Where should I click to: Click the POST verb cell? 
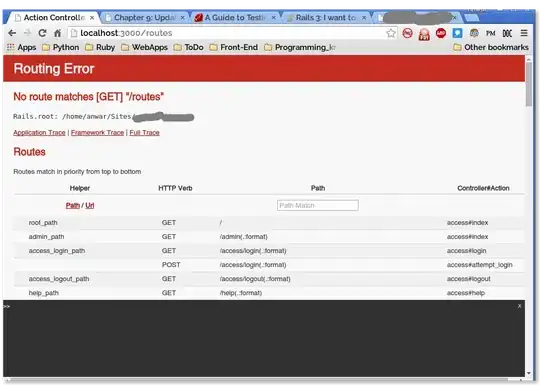coord(171,265)
